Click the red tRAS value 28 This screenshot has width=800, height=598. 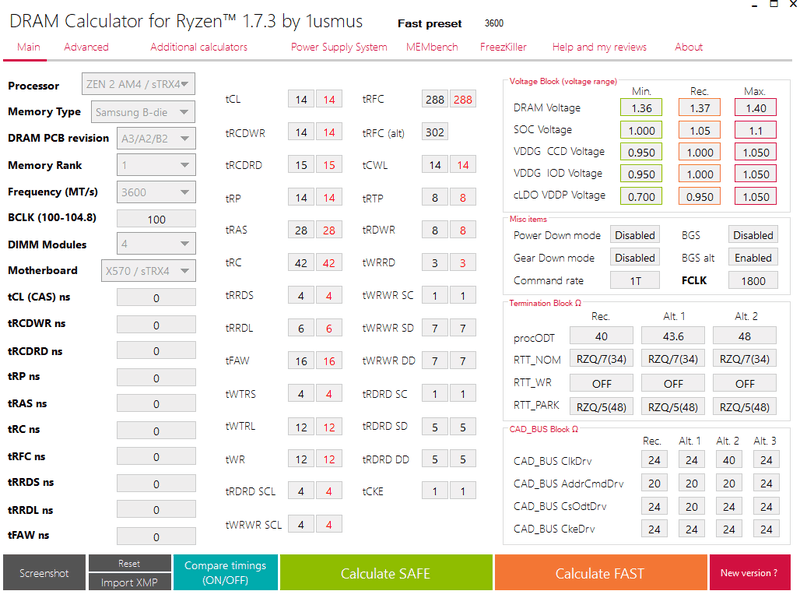pyautogui.click(x=329, y=230)
